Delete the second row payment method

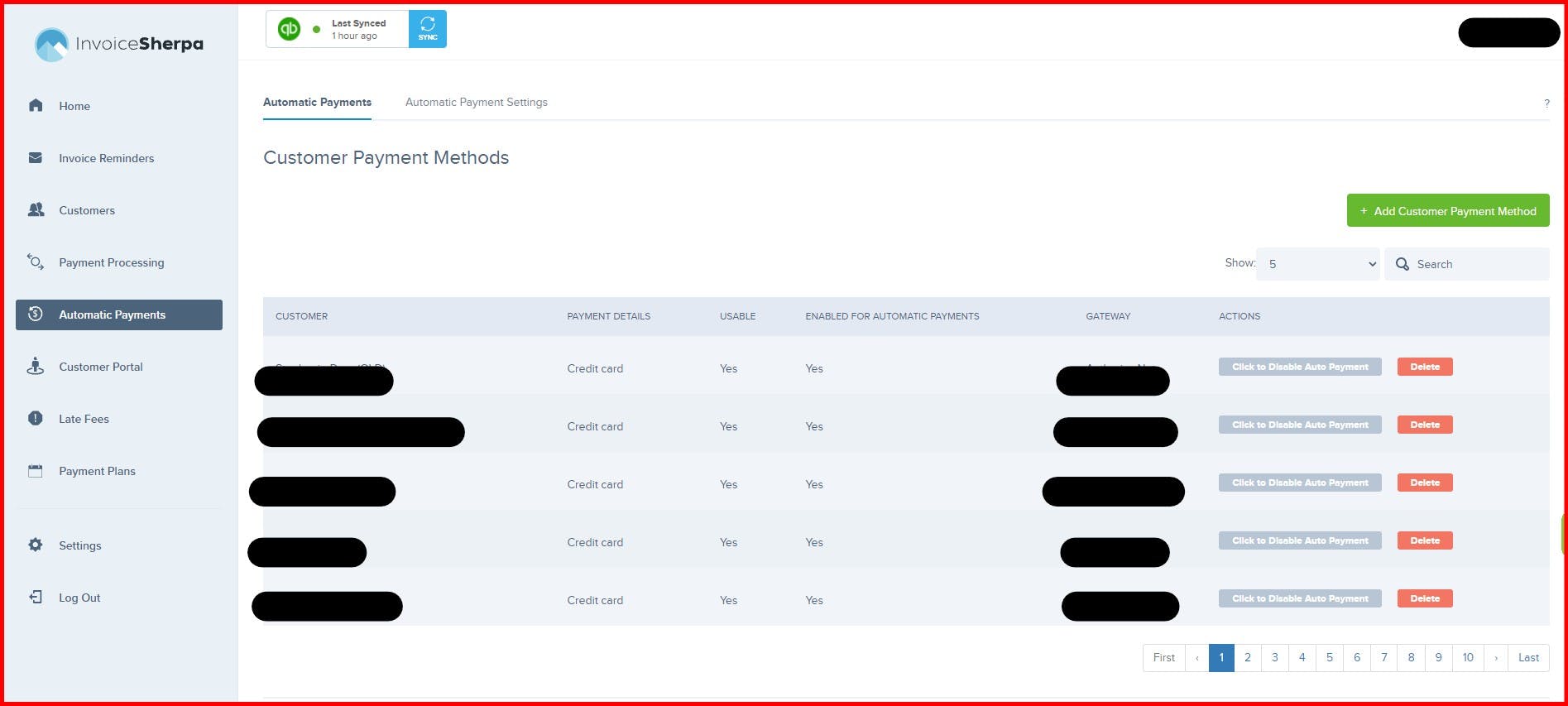click(x=1425, y=425)
